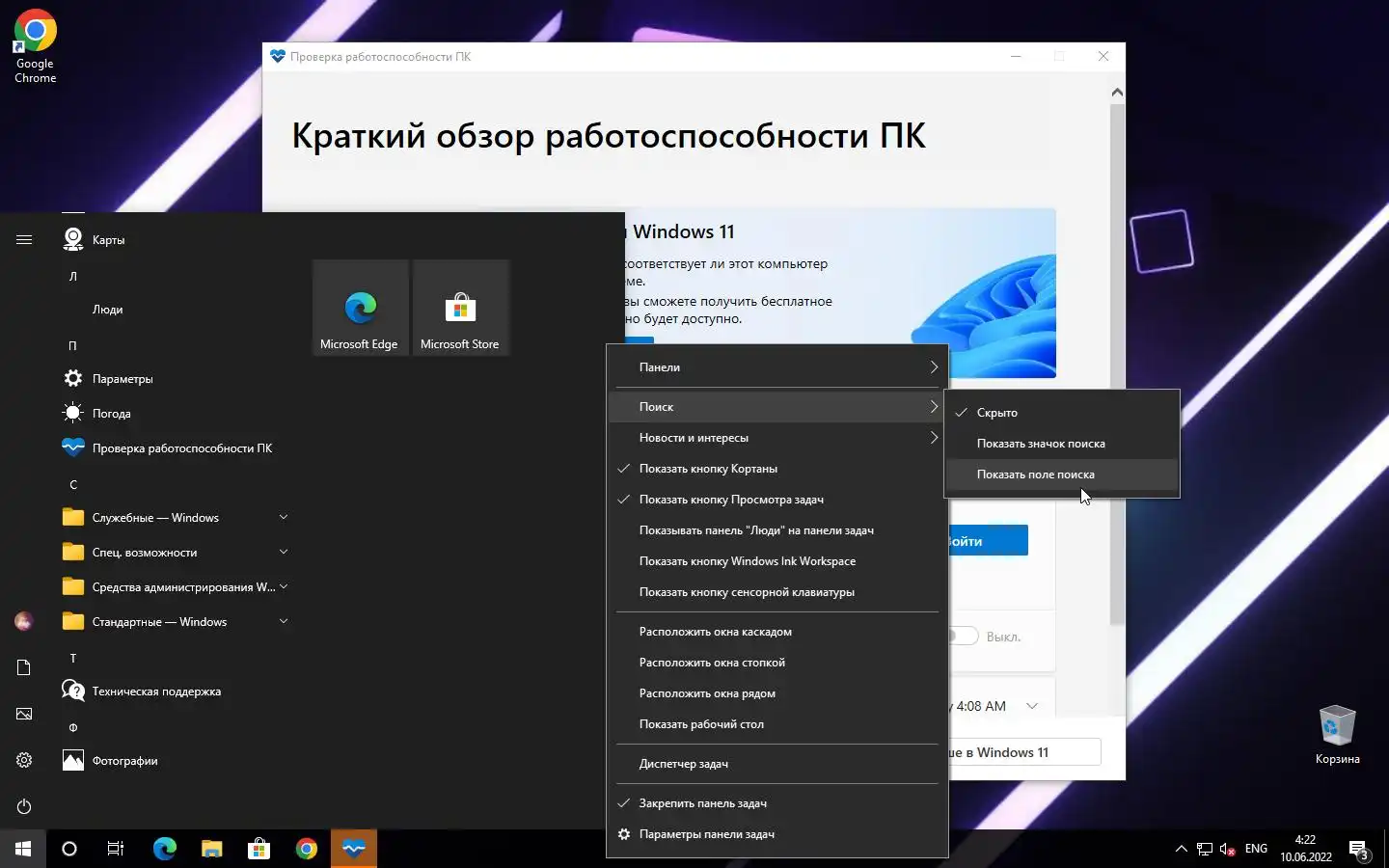Image resolution: width=1389 pixels, height=868 pixels.
Task: Enable Люди panel on taskbar
Action: point(777,530)
